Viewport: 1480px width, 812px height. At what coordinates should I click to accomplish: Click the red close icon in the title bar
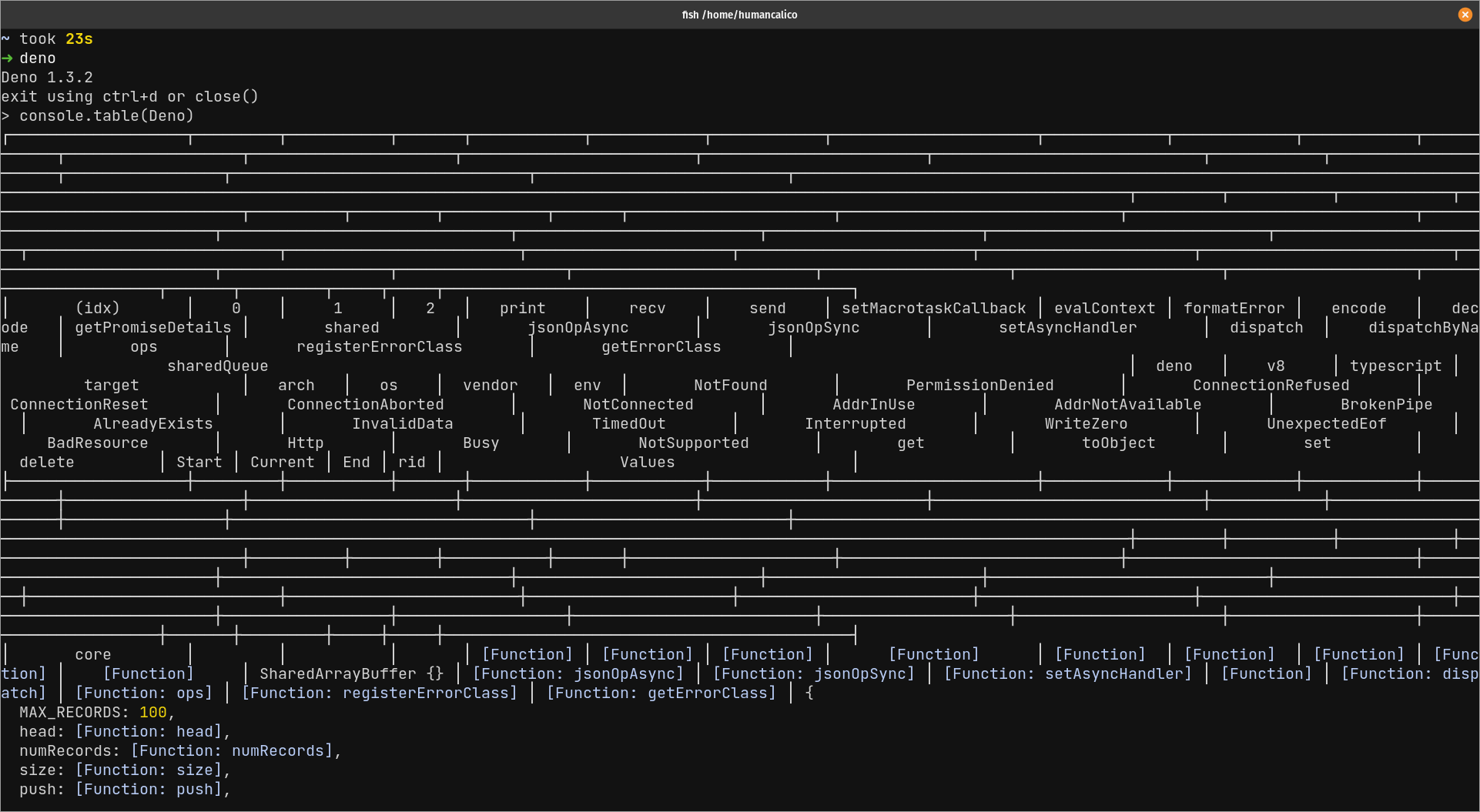click(1464, 15)
